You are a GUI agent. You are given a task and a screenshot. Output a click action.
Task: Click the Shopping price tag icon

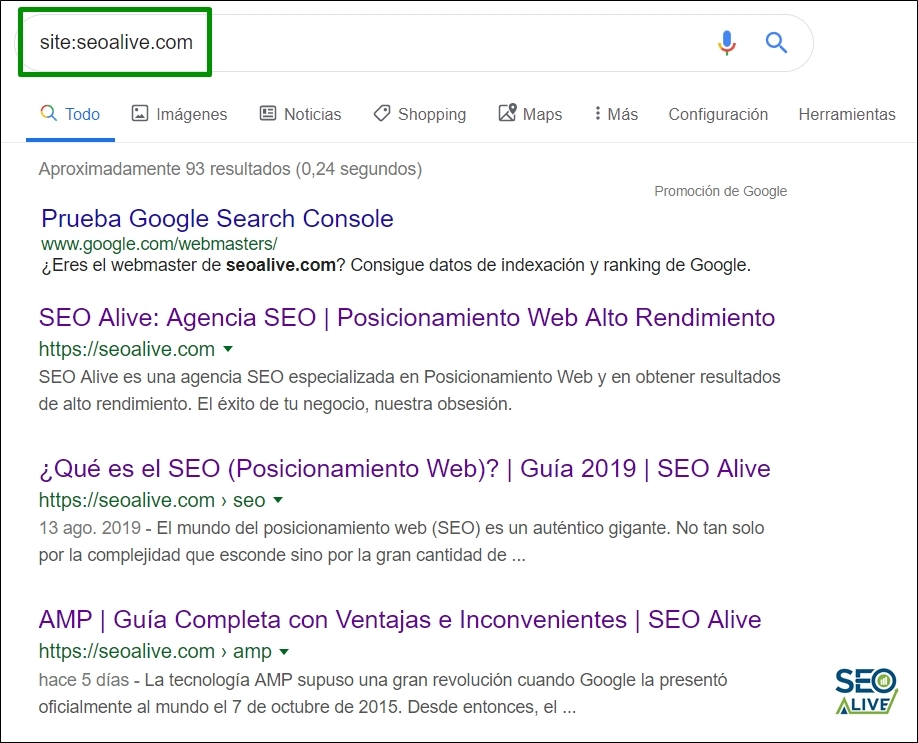coord(381,113)
